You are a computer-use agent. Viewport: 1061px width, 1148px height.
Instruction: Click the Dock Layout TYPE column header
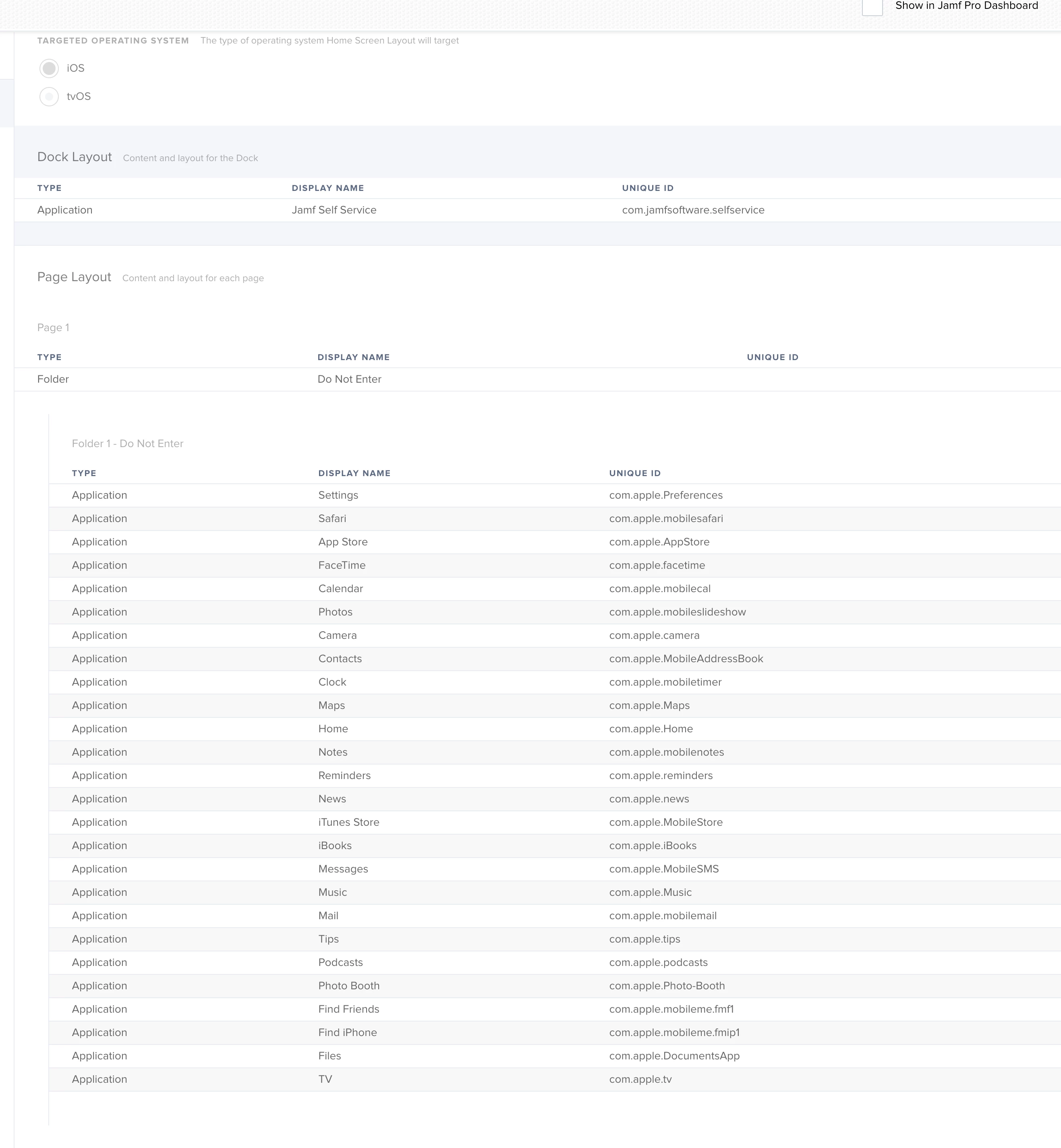[50, 188]
